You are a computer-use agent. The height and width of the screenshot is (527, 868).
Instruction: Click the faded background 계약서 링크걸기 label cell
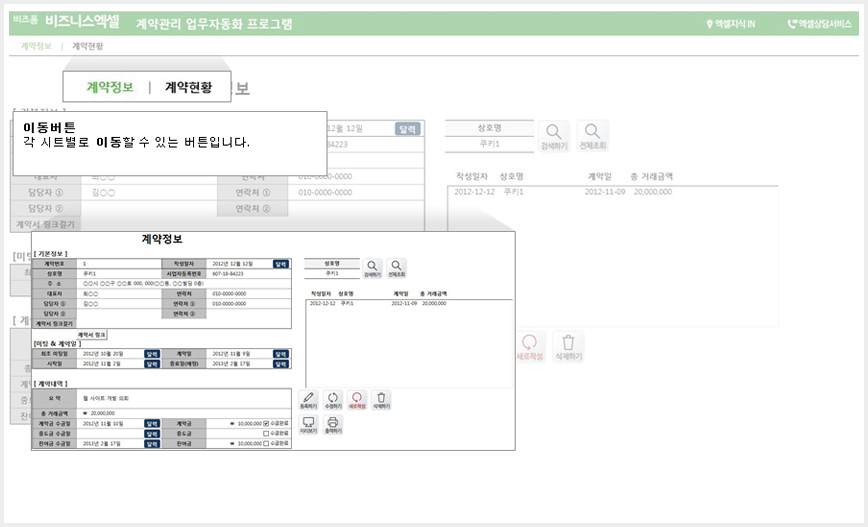(x=45, y=224)
